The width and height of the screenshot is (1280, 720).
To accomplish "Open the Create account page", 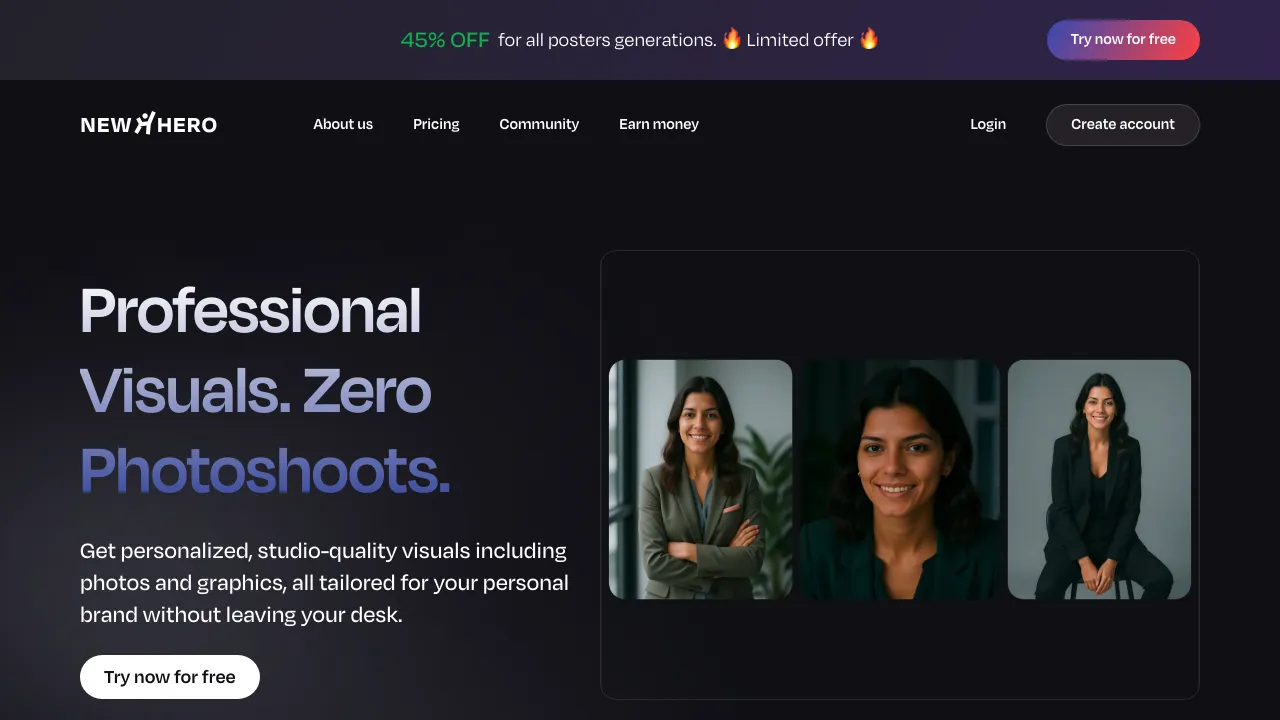I will pyautogui.click(x=1122, y=124).
